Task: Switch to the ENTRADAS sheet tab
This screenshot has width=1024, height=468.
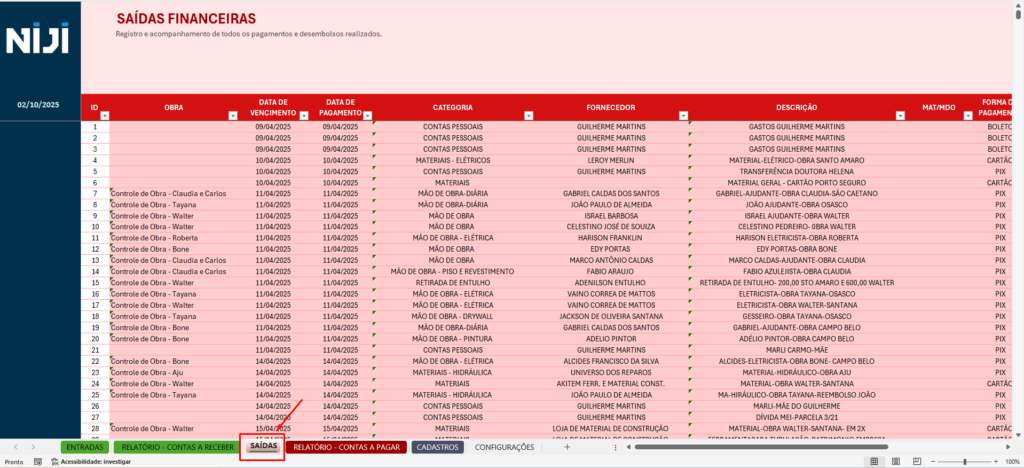Action: 85,447
